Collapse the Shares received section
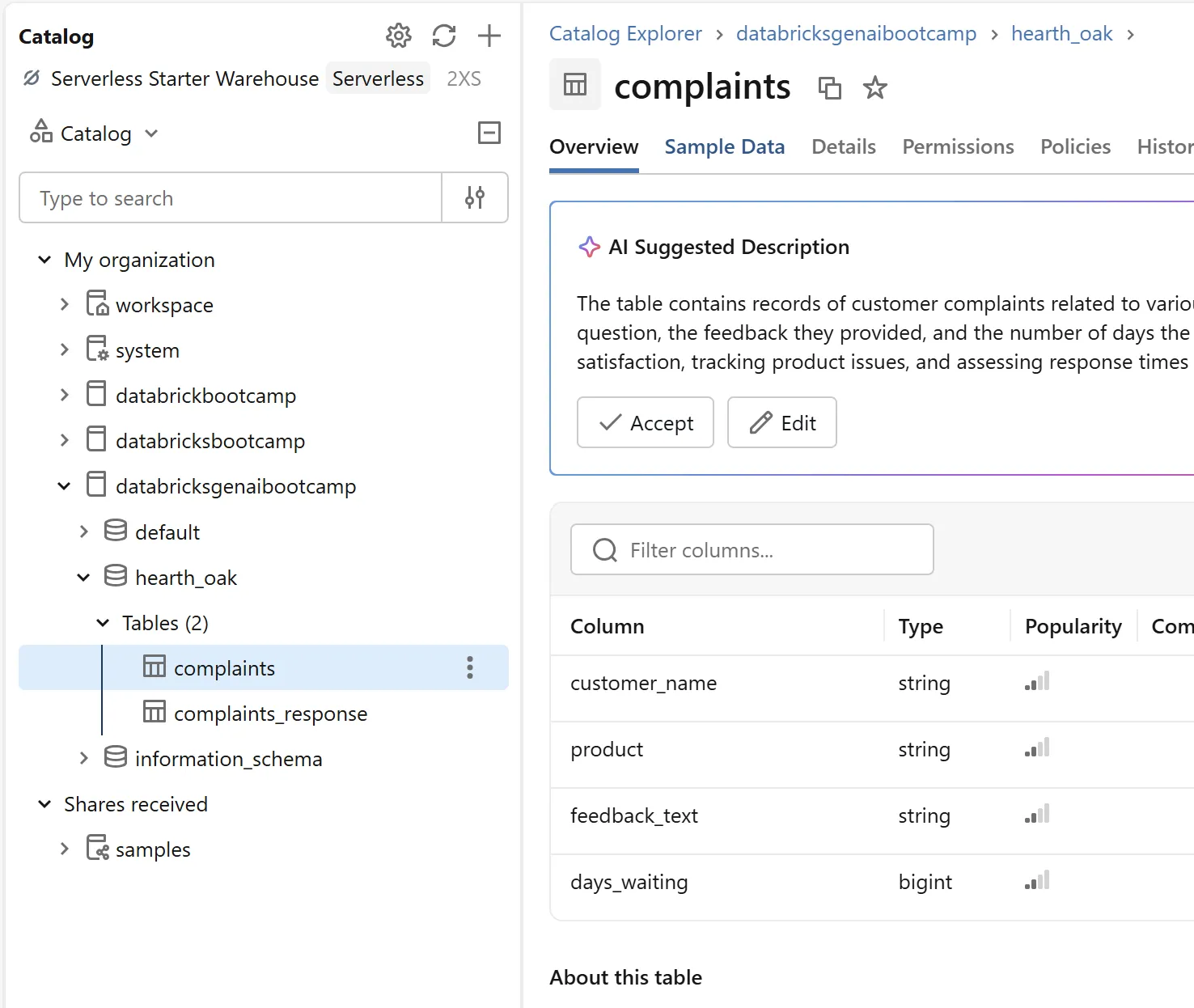Image resolution: width=1194 pixels, height=1008 pixels. click(44, 804)
